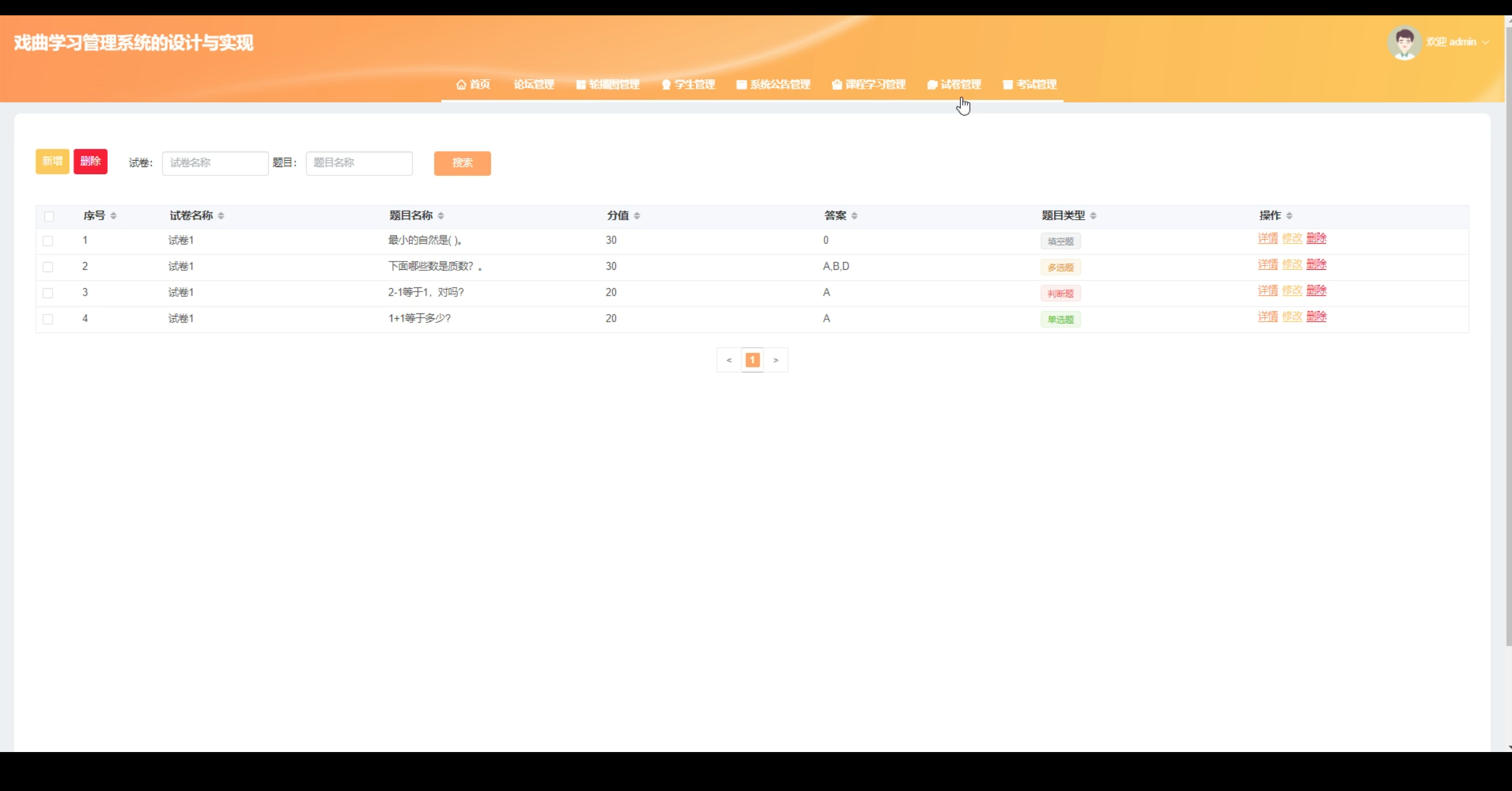The height and width of the screenshot is (791, 1512).
Task: Click the home icon in navigation
Action: click(x=461, y=84)
